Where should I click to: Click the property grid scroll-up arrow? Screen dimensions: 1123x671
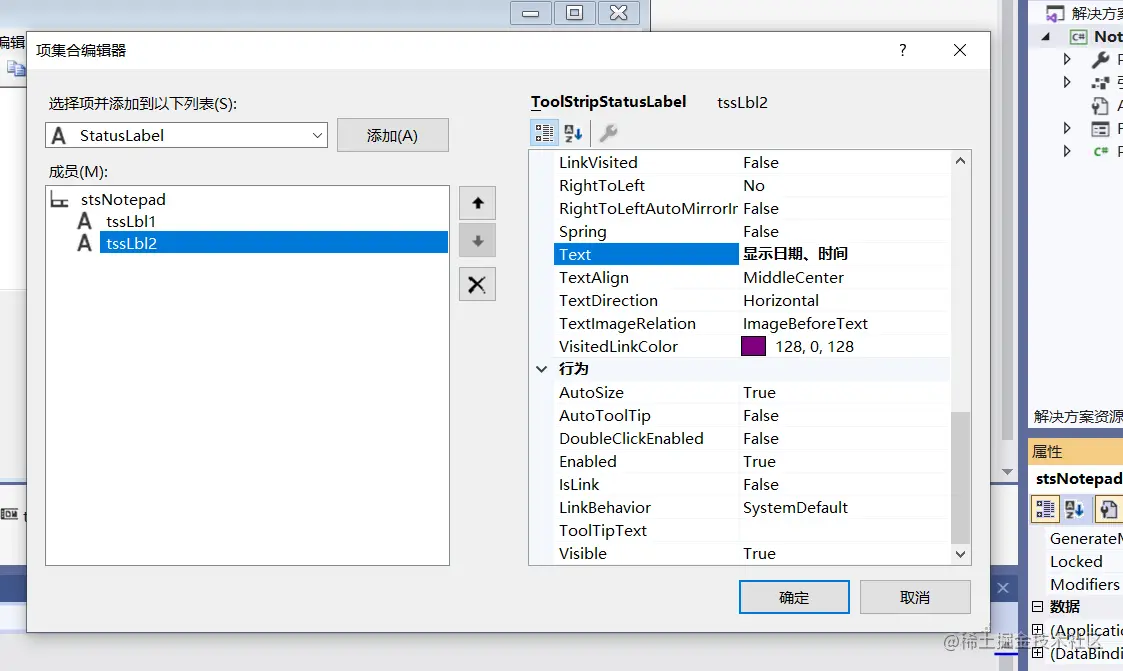(960, 161)
